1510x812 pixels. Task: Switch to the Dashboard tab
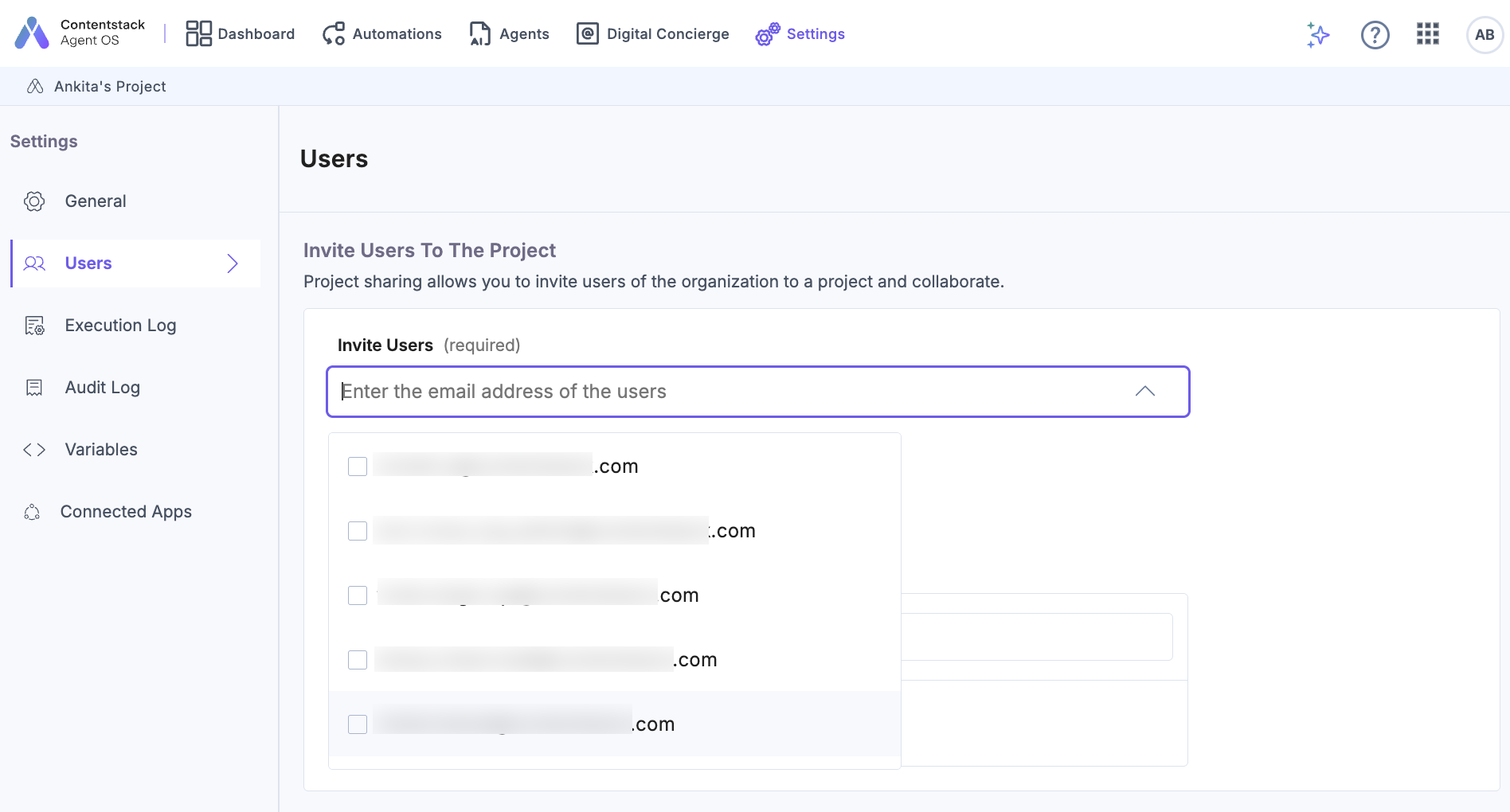pos(241,34)
